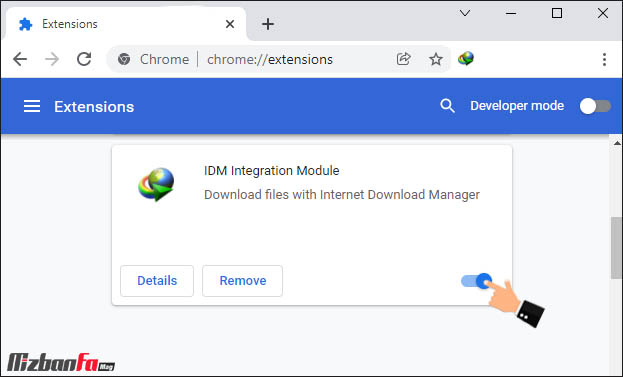Close the Extensions tab
Screen dimensions: 623x377
[230, 24]
